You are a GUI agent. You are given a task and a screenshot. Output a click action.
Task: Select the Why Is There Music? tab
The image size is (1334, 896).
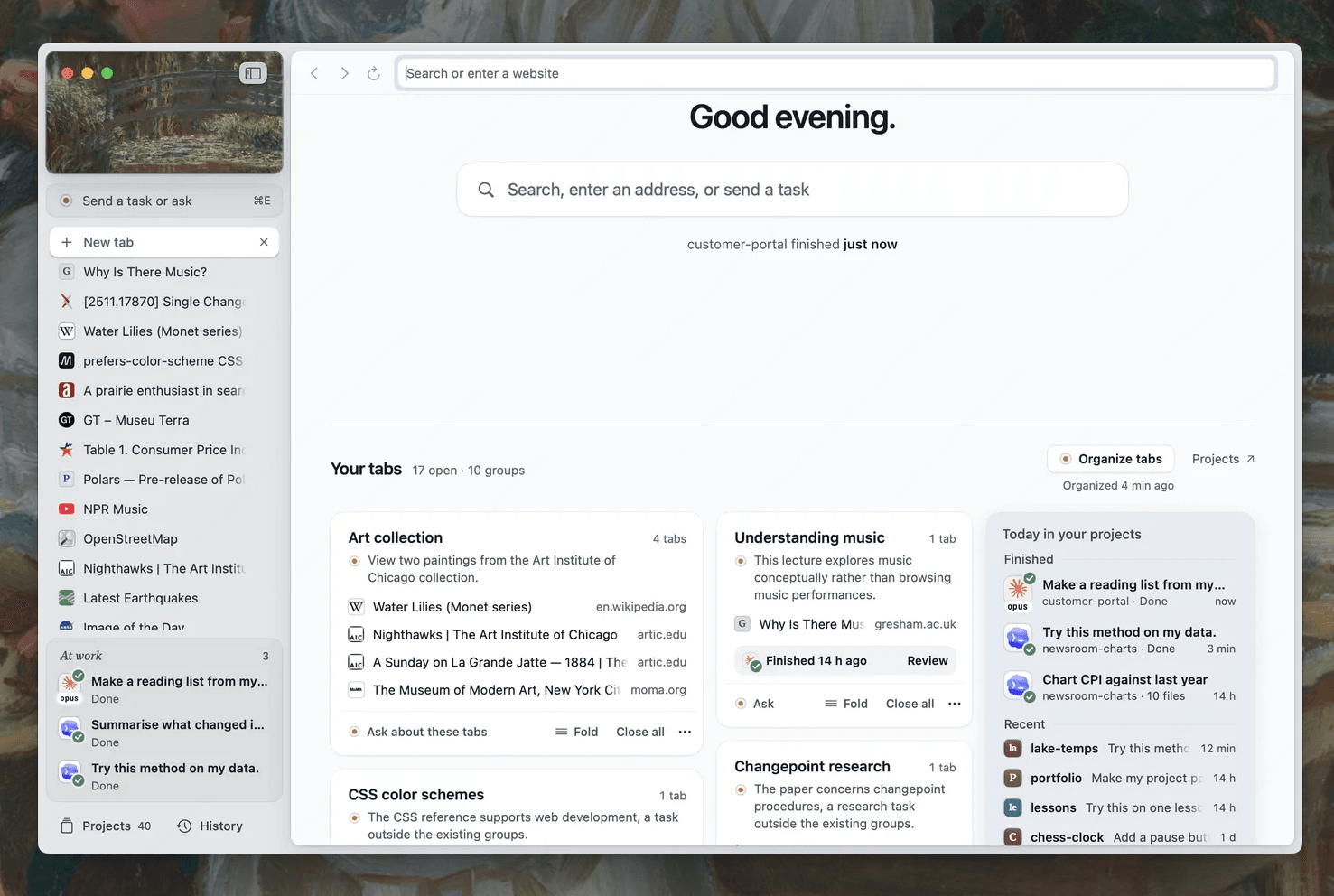pyautogui.click(x=164, y=272)
